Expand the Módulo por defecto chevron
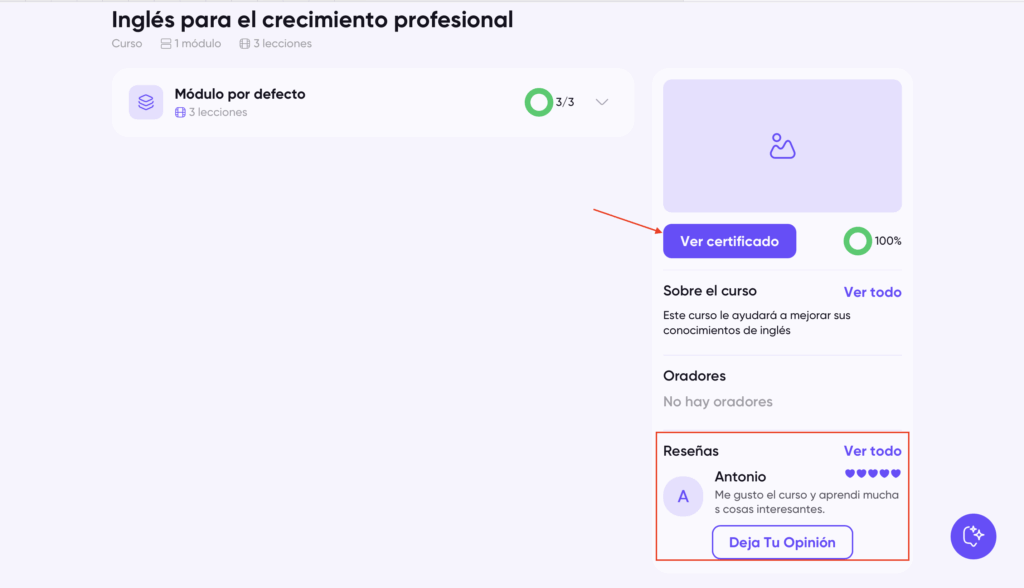The height and width of the screenshot is (588, 1024). coord(602,102)
